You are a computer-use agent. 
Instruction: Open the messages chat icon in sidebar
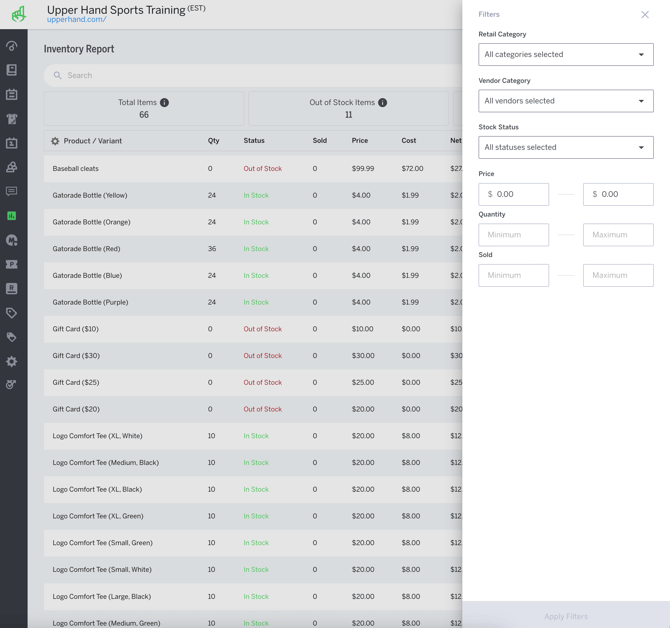pos(12,191)
